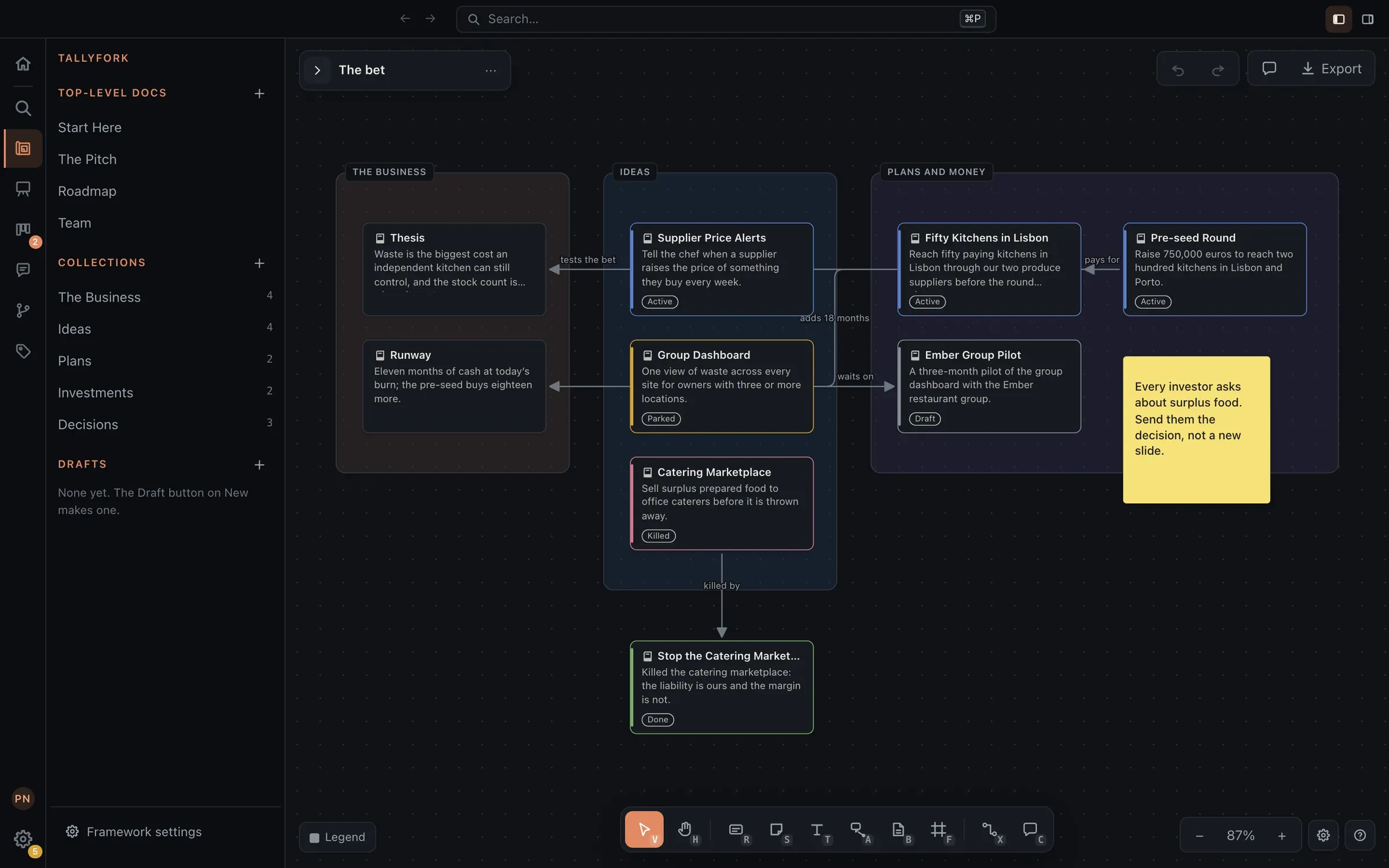Screen dimensions: 1389x868
Task: Open the Home icon in left rail
Action: (x=23, y=64)
